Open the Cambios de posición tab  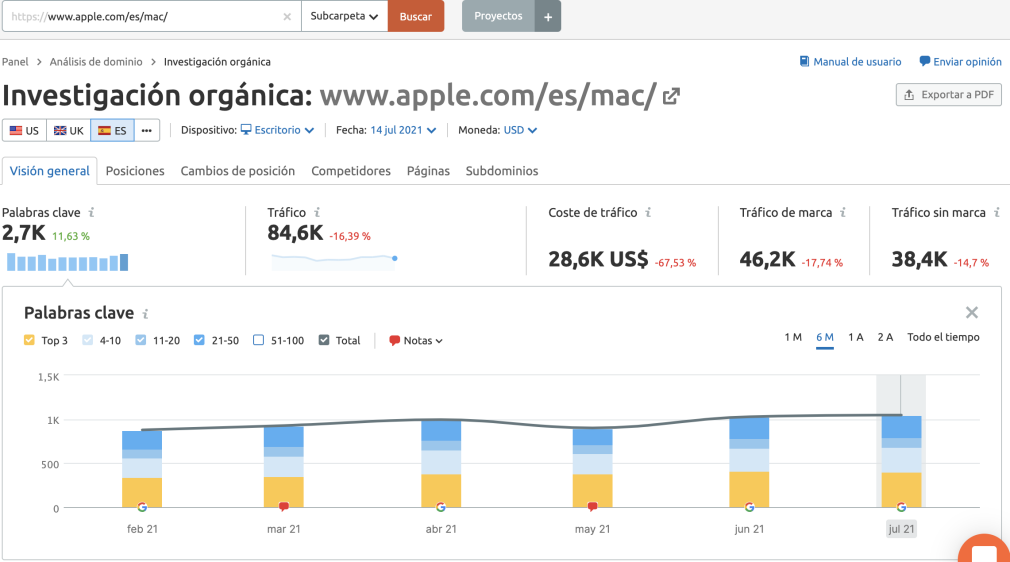tap(238, 171)
